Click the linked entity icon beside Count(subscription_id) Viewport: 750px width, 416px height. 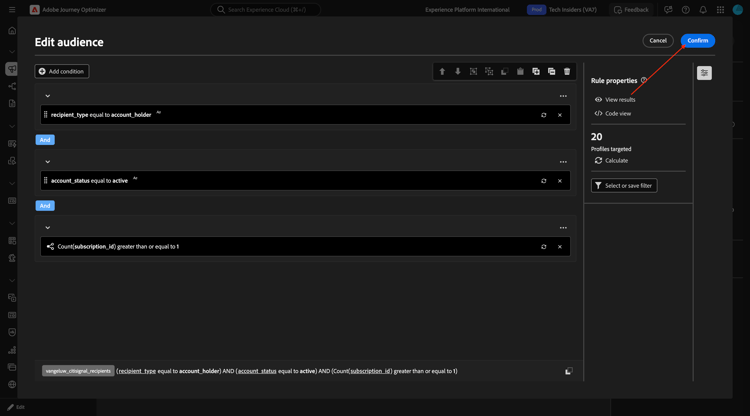click(50, 247)
